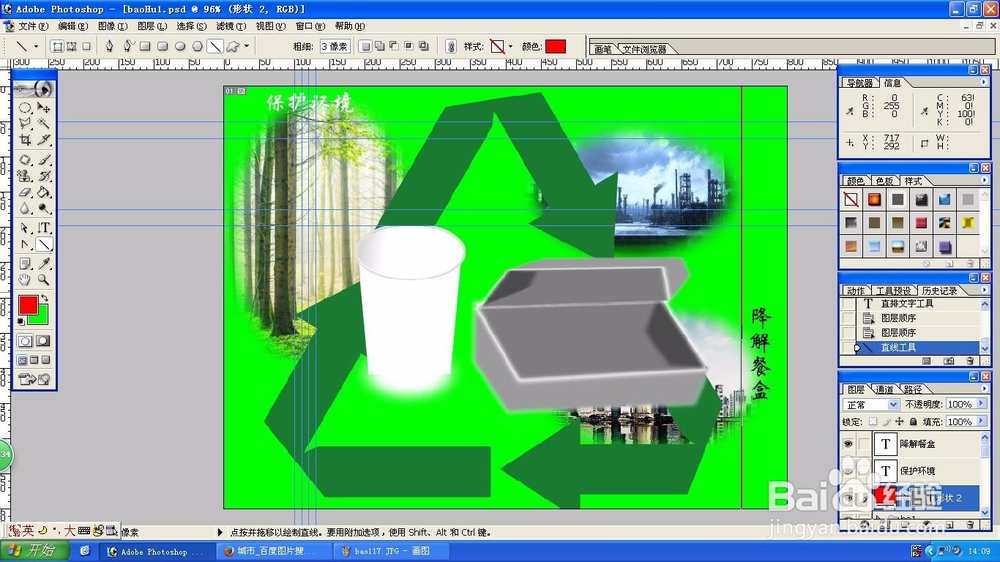Select the Dodge tool
This screenshot has width=1000, height=562.
pyautogui.click(x=43, y=207)
